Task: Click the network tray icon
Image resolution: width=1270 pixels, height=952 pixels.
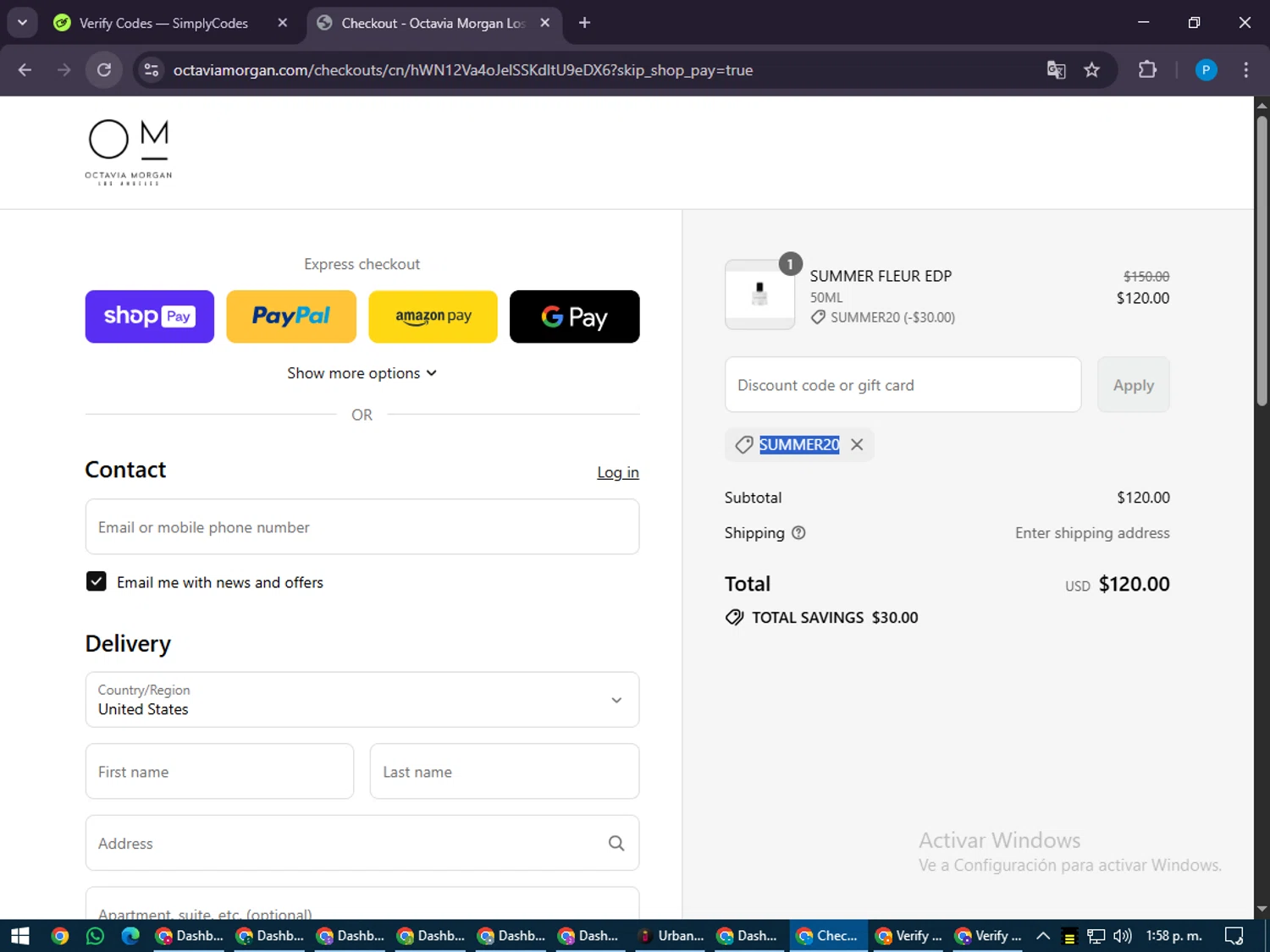Action: pos(1096,936)
